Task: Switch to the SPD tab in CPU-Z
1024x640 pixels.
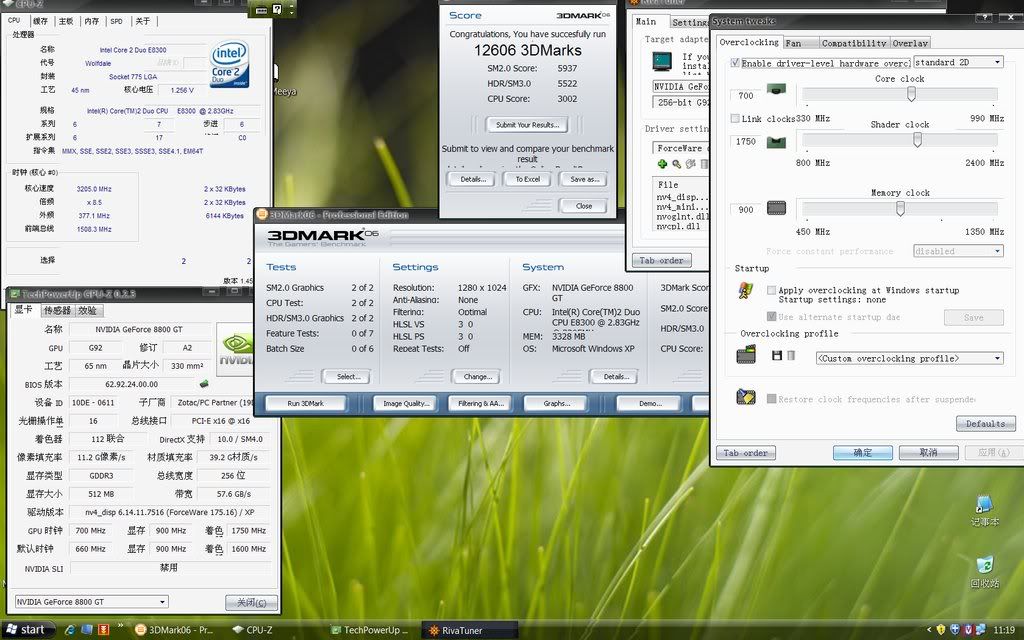Action: [116, 21]
